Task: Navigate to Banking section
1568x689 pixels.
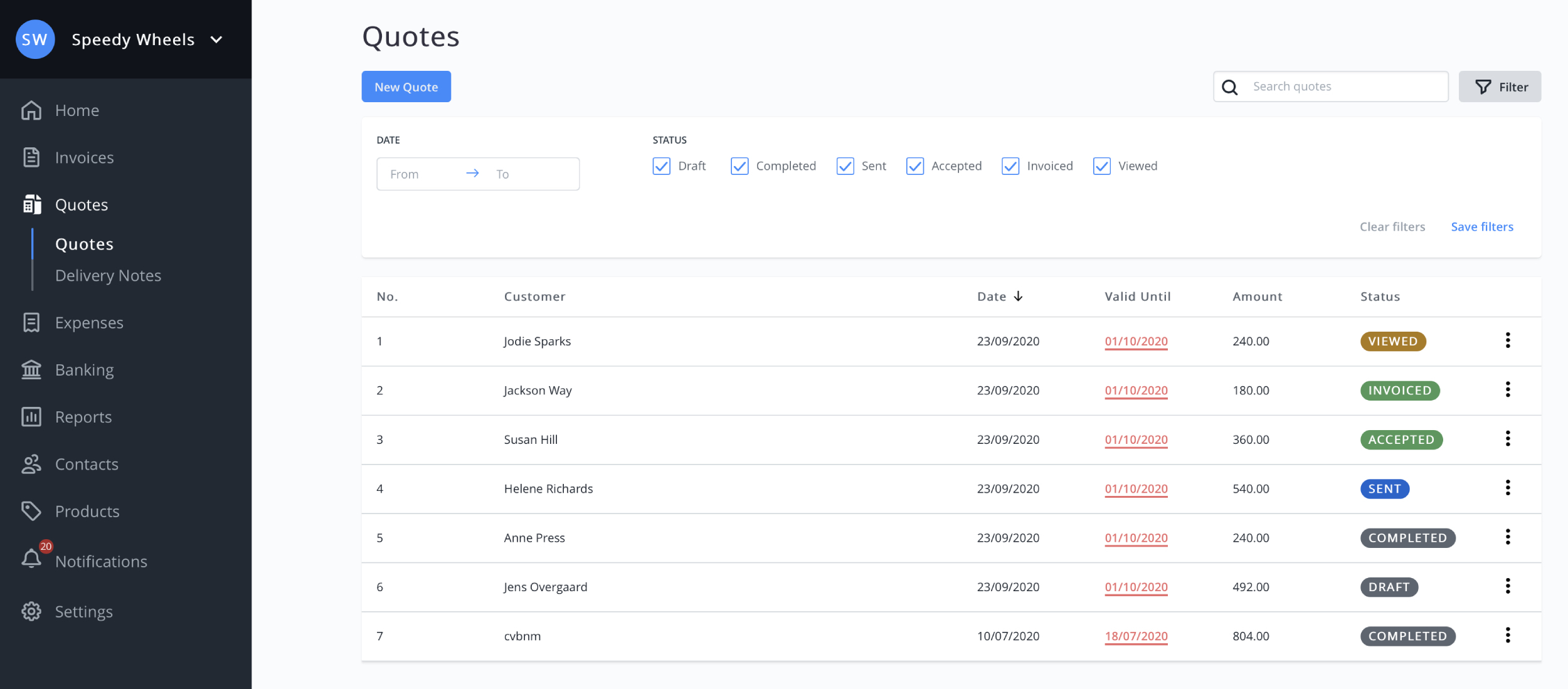Action: coord(84,369)
